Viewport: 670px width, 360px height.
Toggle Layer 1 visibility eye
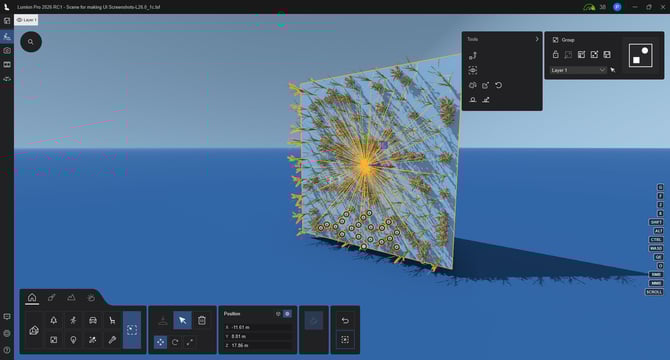tap(19, 20)
